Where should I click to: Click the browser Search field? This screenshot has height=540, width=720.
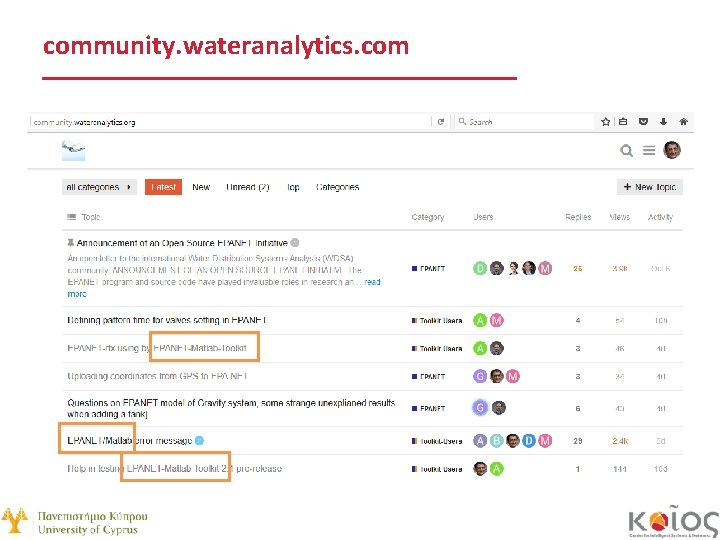523,122
